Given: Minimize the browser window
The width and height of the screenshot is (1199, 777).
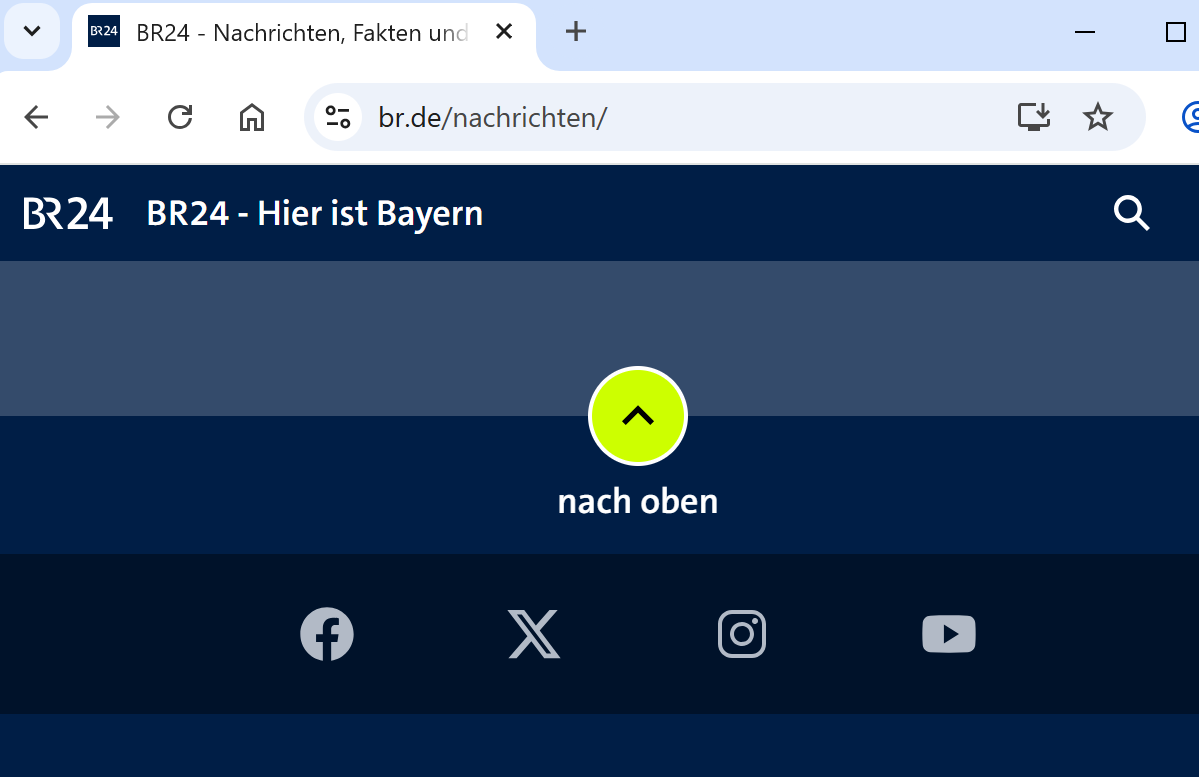Looking at the screenshot, I should tap(1085, 32).
